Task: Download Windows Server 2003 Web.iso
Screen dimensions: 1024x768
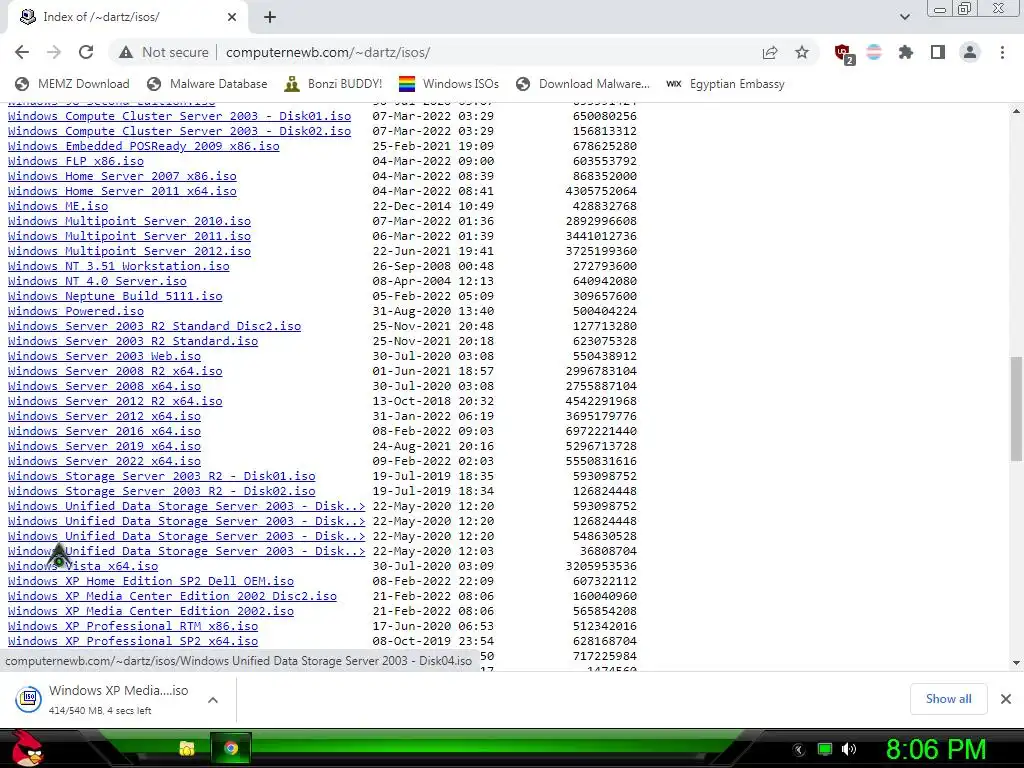Action: tap(104, 357)
